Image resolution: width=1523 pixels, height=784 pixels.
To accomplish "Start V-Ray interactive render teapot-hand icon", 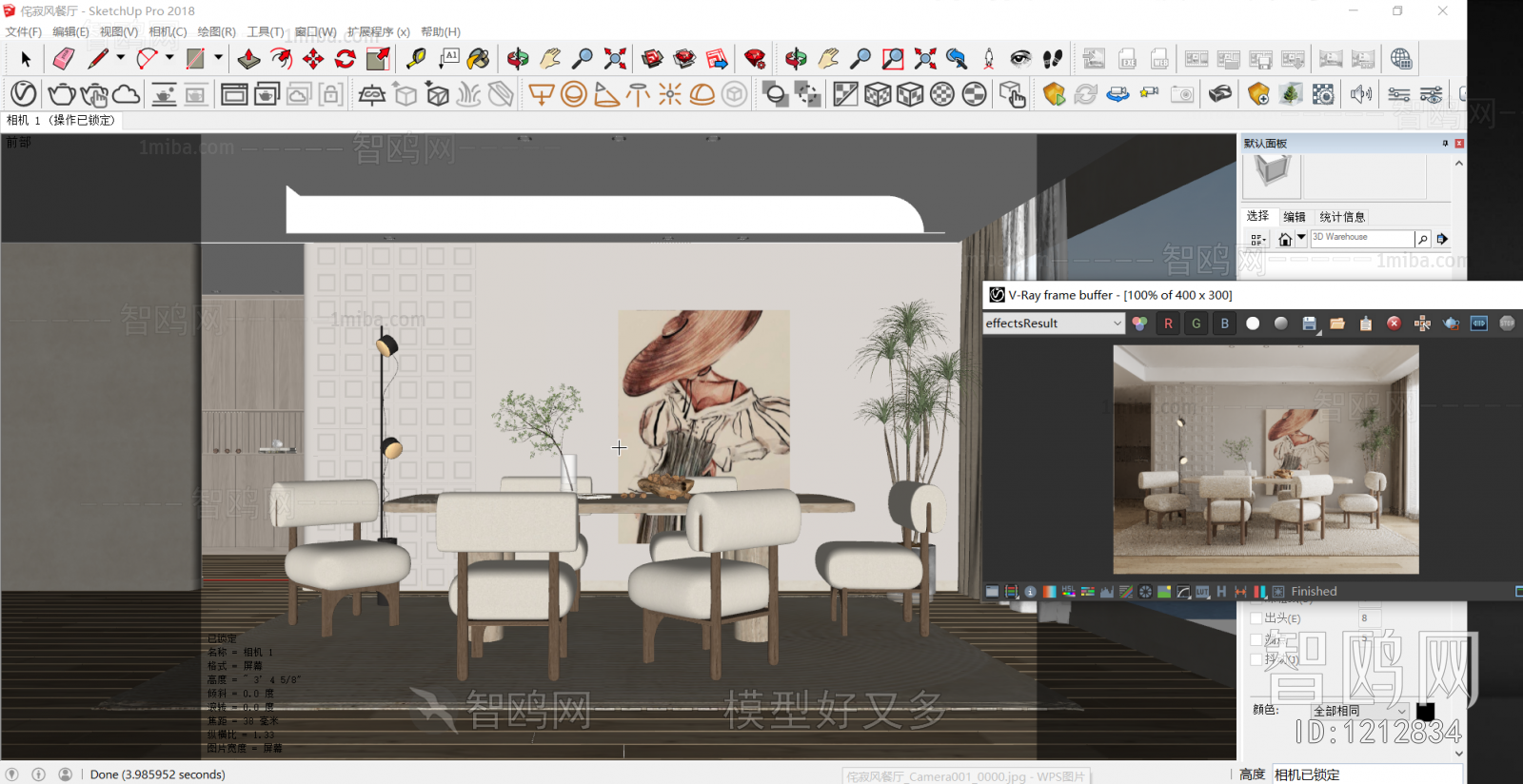I will [x=93, y=94].
